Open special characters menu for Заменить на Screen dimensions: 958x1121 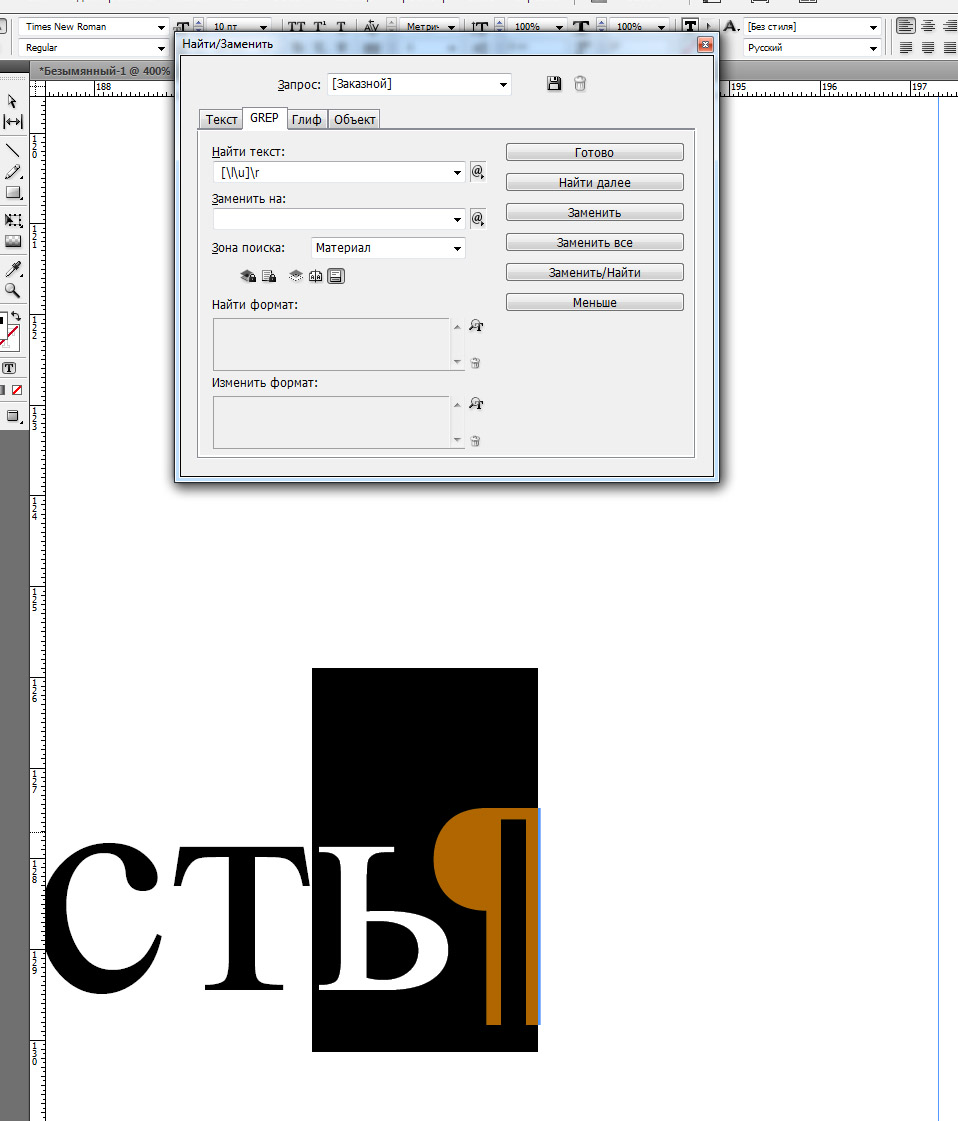click(478, 219)
